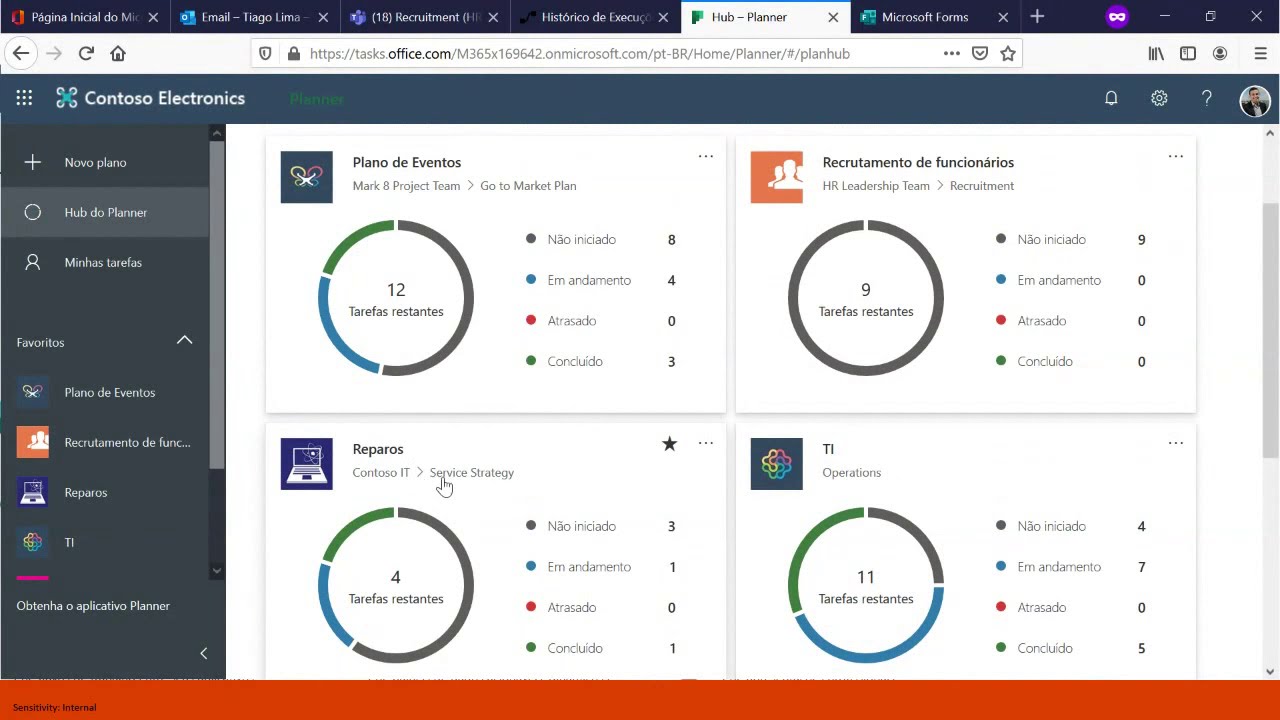Open the Plano de Eventos card thumbnail
This screenshot has width=1280, height=720.
(x=306, y=177)
